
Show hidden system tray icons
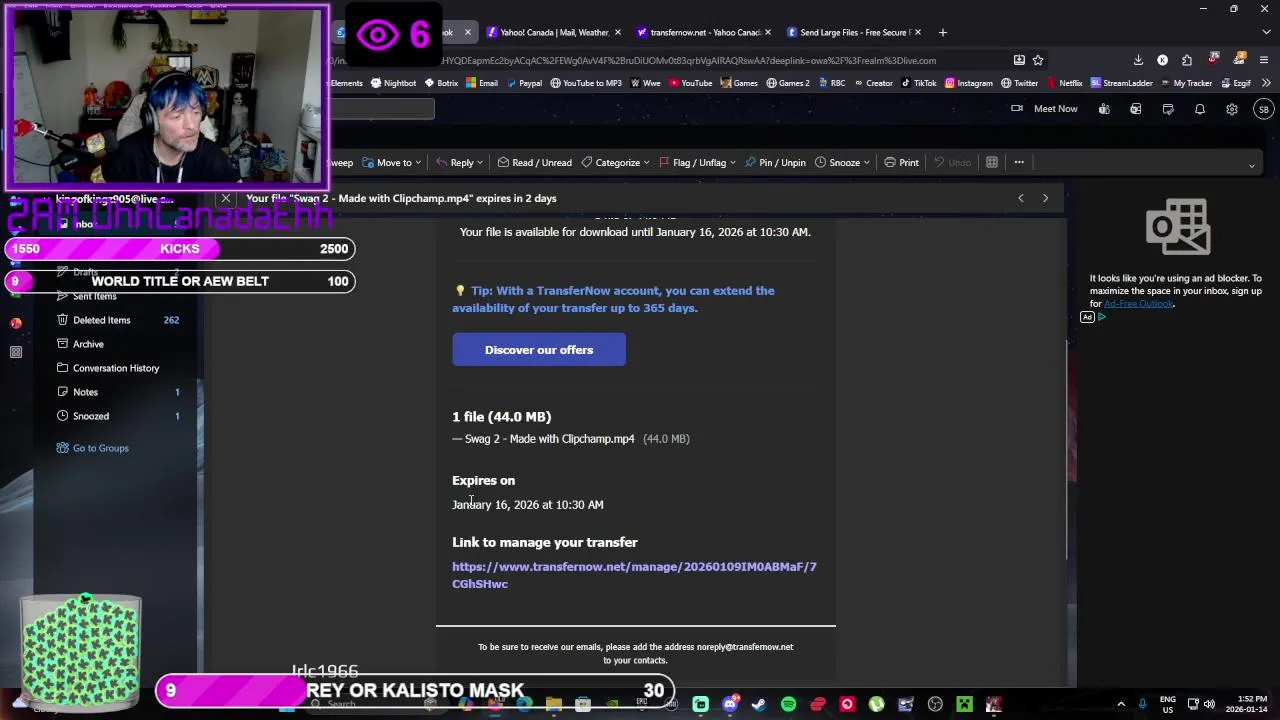(x=1121, y=704)
